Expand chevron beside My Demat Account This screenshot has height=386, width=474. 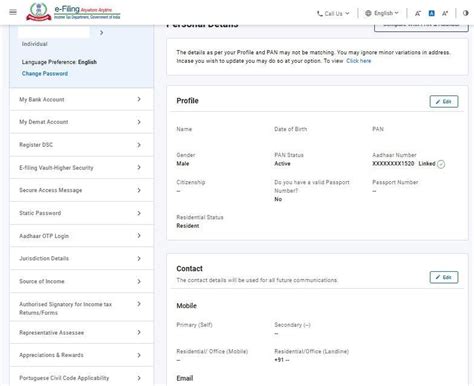click(x=139, y=122)
